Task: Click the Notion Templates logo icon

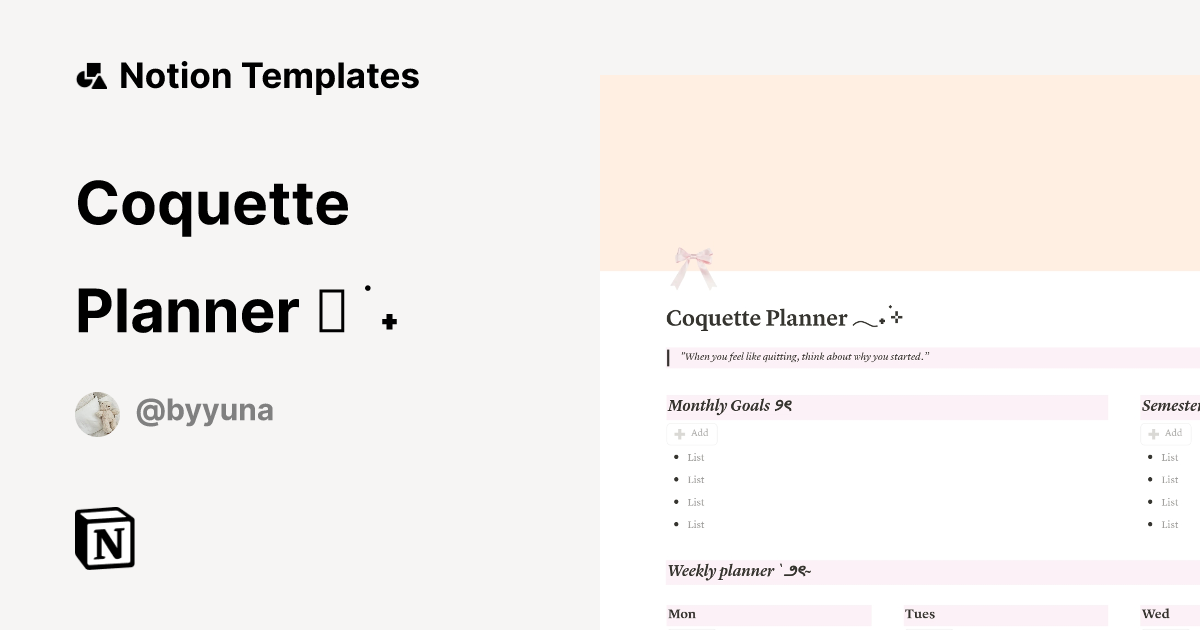Action: pos(90,75)
